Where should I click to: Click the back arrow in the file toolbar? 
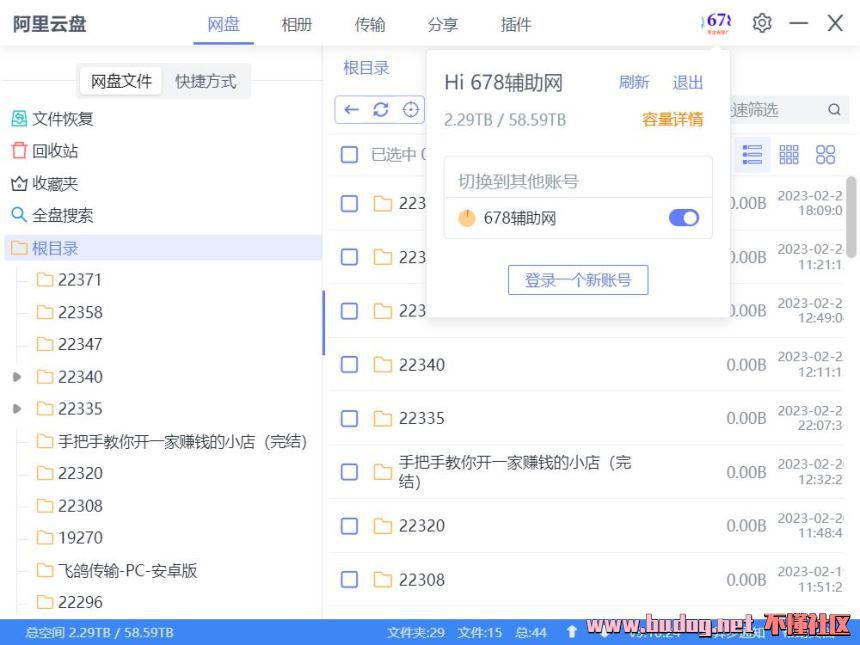[x=351, y=110]
